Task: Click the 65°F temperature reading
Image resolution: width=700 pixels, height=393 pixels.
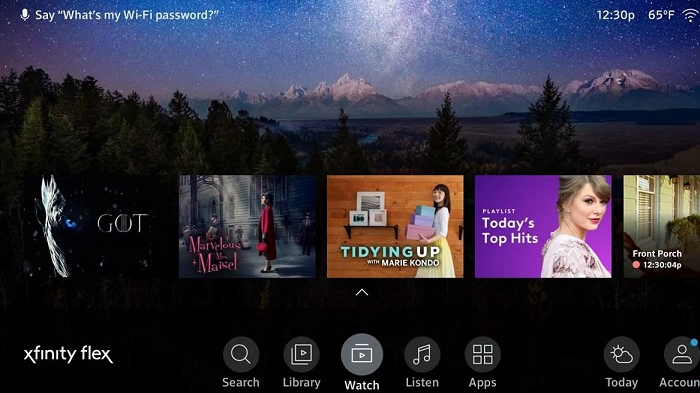Action: (661, 15)
